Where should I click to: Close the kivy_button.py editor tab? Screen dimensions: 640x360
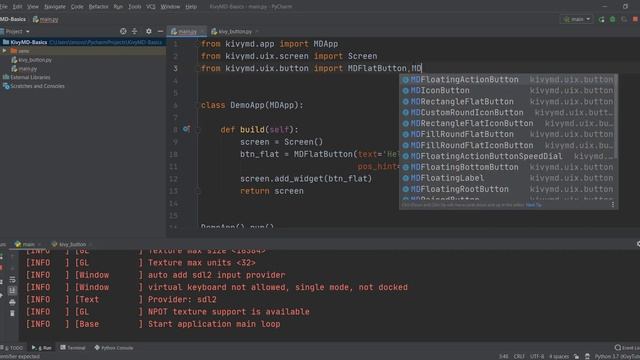tap(257, 31)
